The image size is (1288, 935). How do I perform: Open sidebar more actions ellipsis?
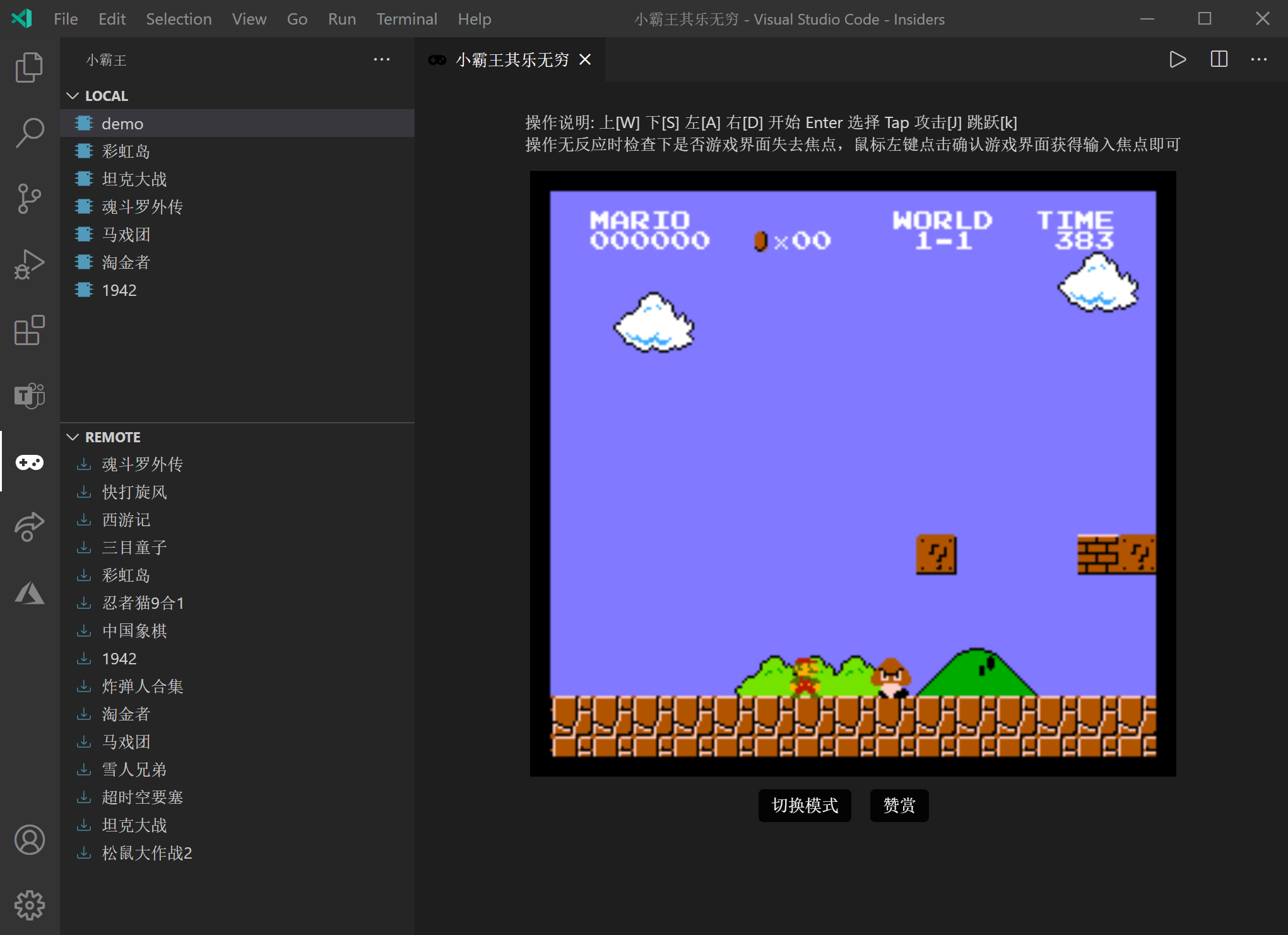click(381, 59)
